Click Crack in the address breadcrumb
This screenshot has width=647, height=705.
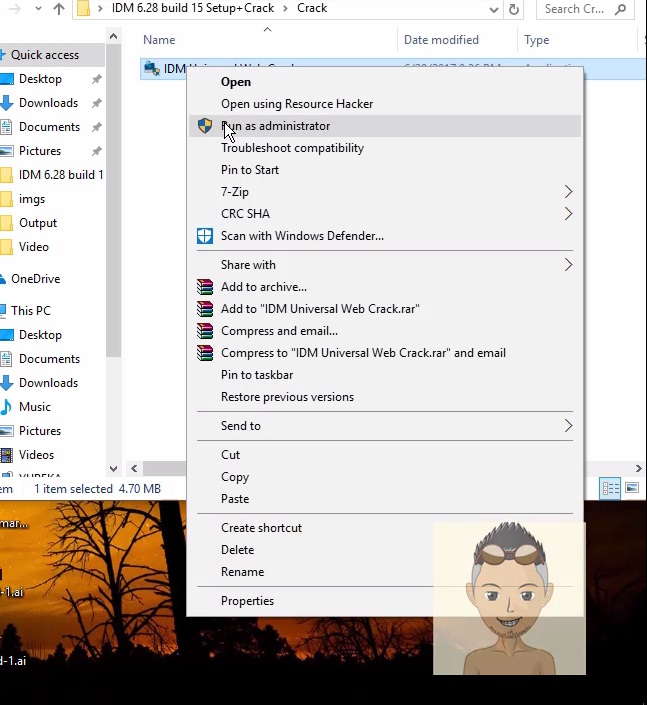pyautogui.click(x=312, y=8)
